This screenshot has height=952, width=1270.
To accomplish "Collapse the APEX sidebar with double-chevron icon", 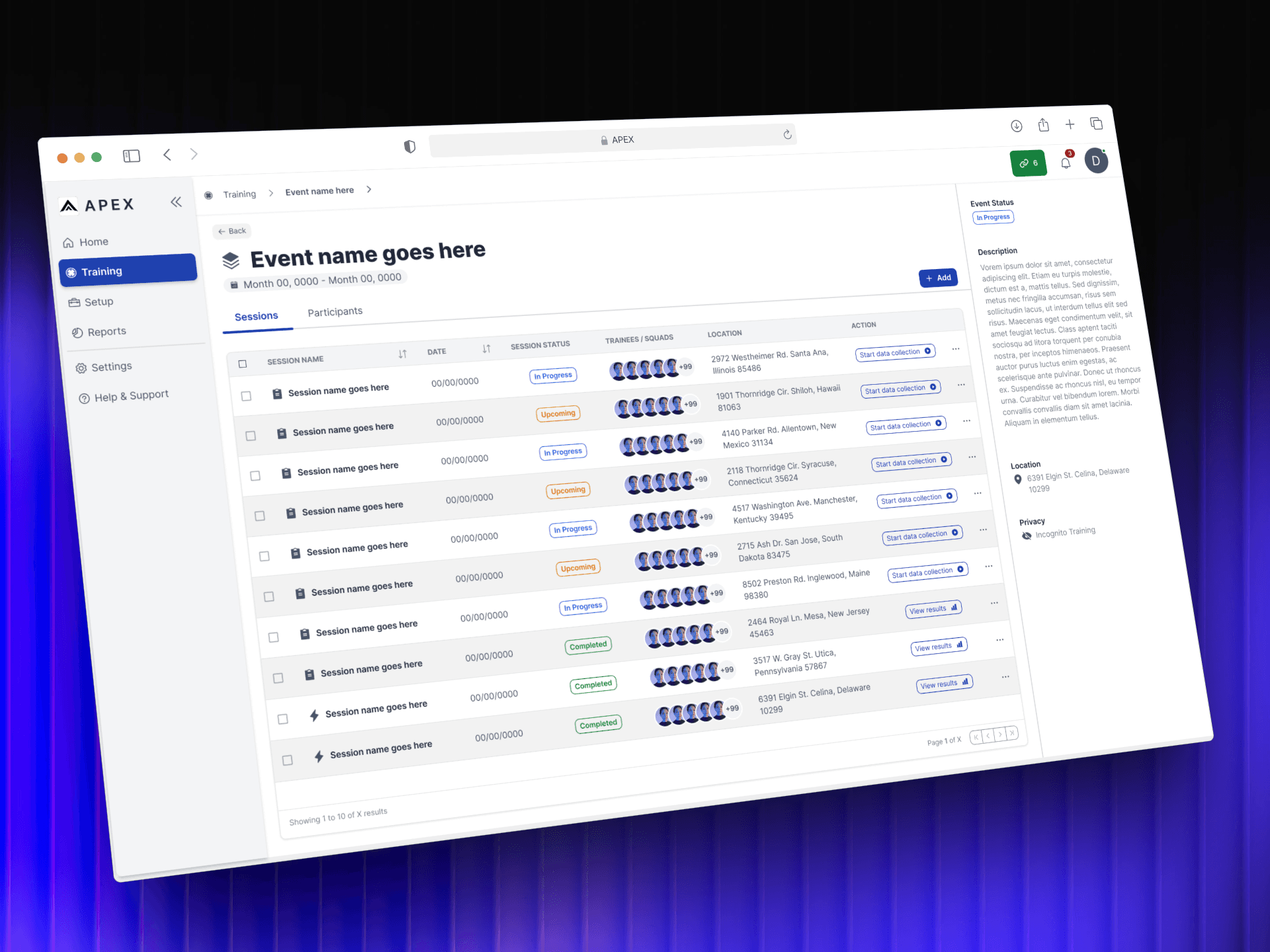I will (x=176, y=202).
